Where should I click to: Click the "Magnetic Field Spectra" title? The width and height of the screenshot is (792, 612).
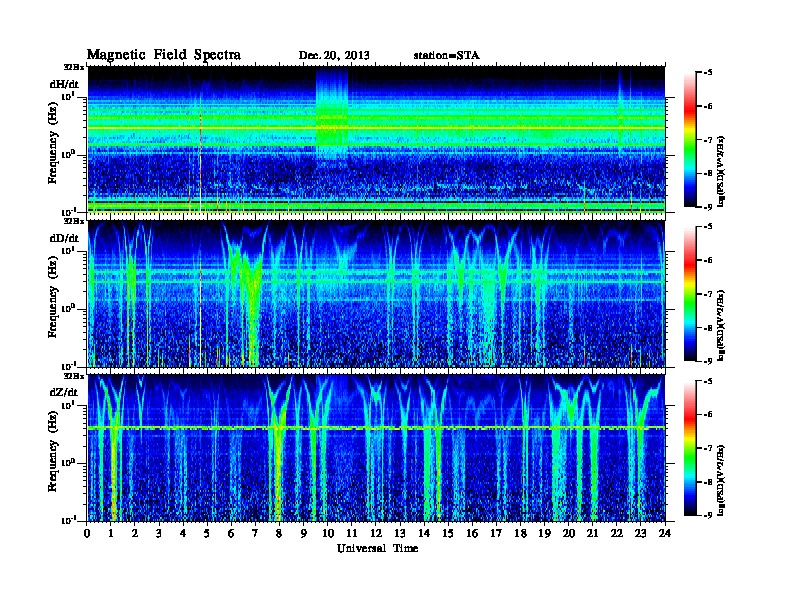[164, 55]
